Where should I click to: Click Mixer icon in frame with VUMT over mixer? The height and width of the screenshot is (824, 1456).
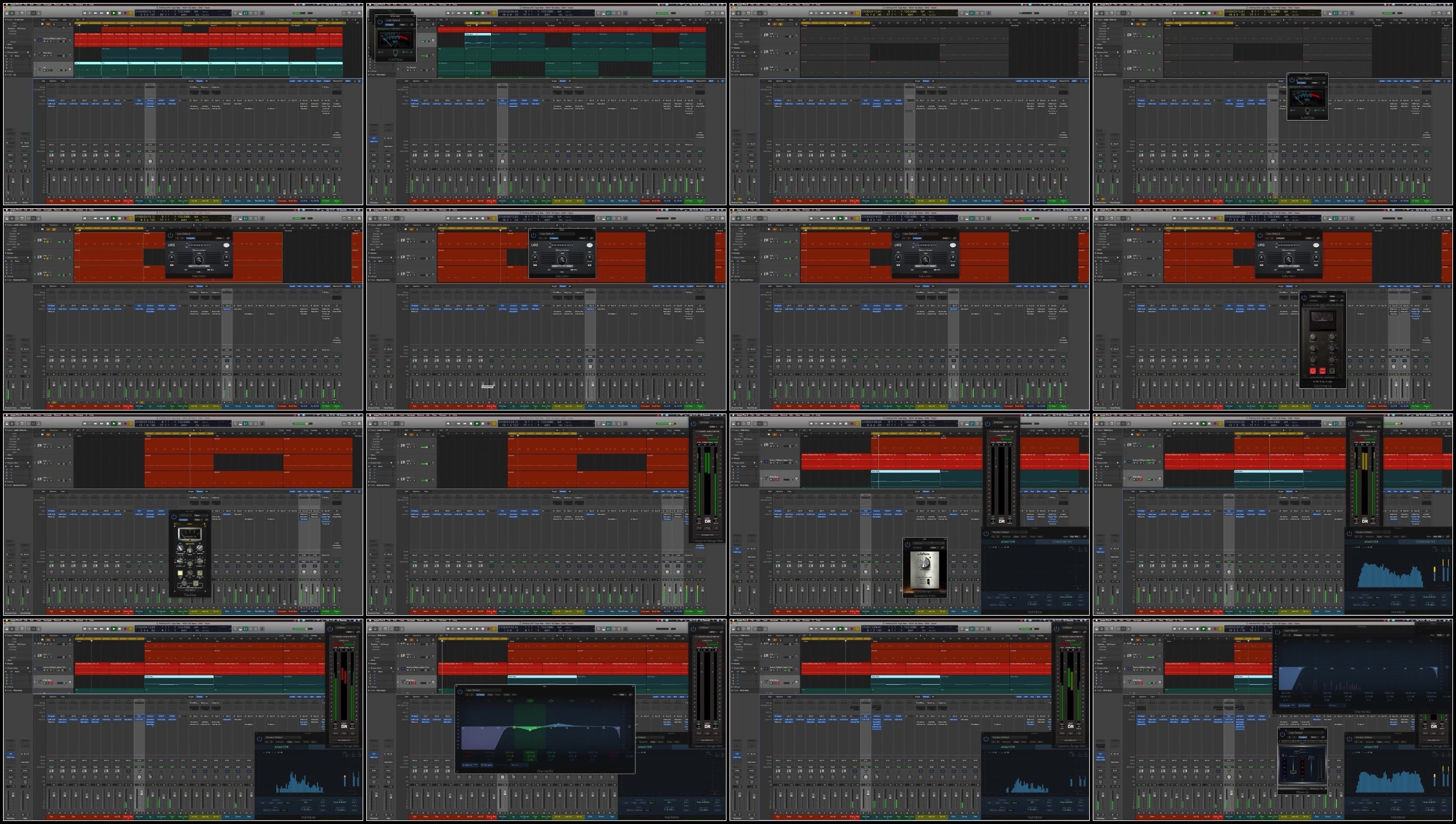1123,13
